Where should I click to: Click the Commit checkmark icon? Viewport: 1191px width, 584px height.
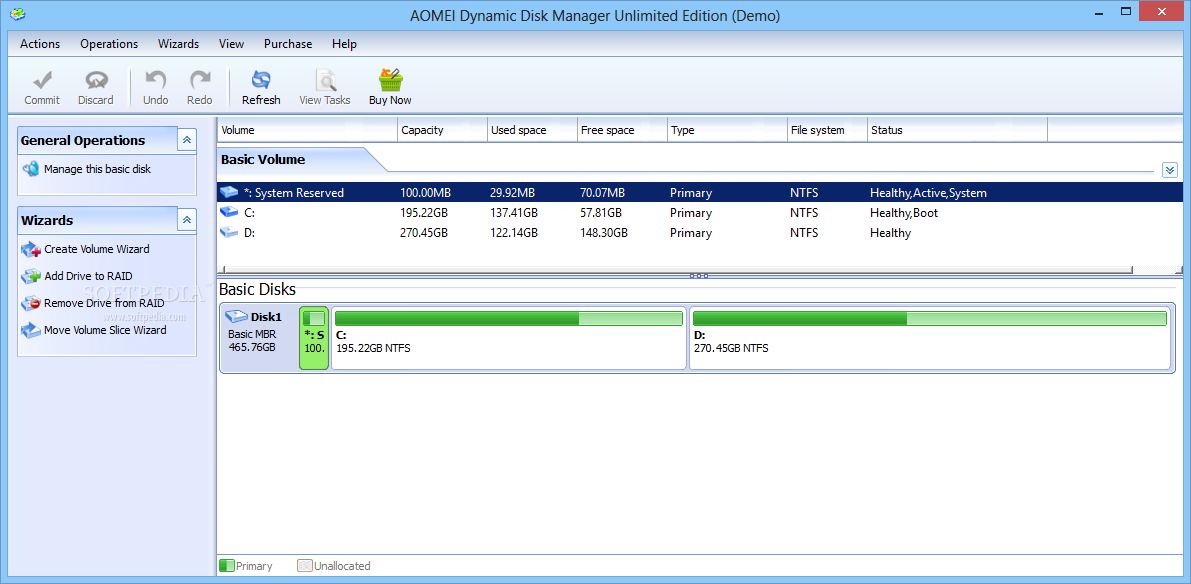[x=42, y=80]
